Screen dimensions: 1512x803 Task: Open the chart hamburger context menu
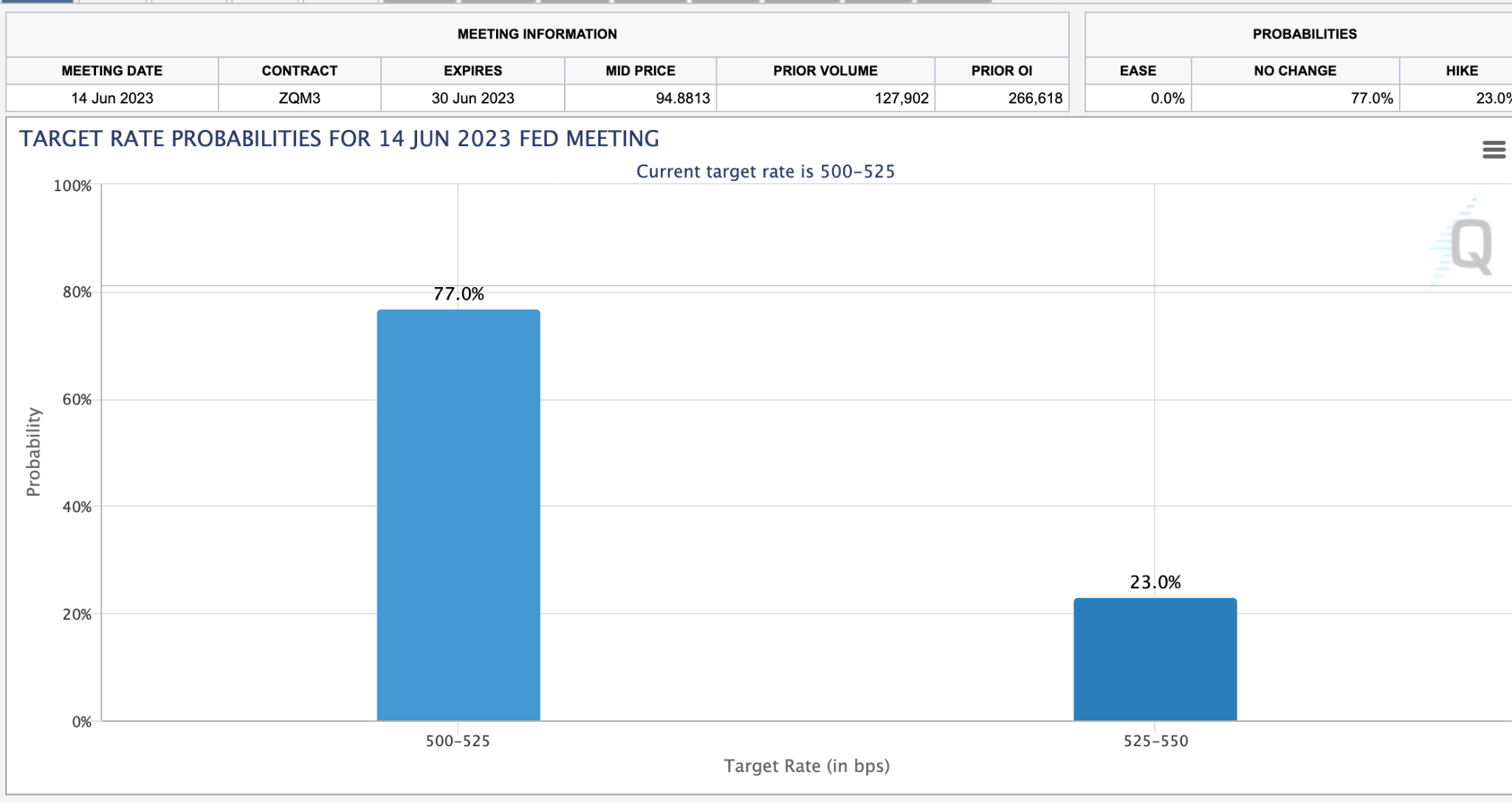click(x=1493, y=150)
